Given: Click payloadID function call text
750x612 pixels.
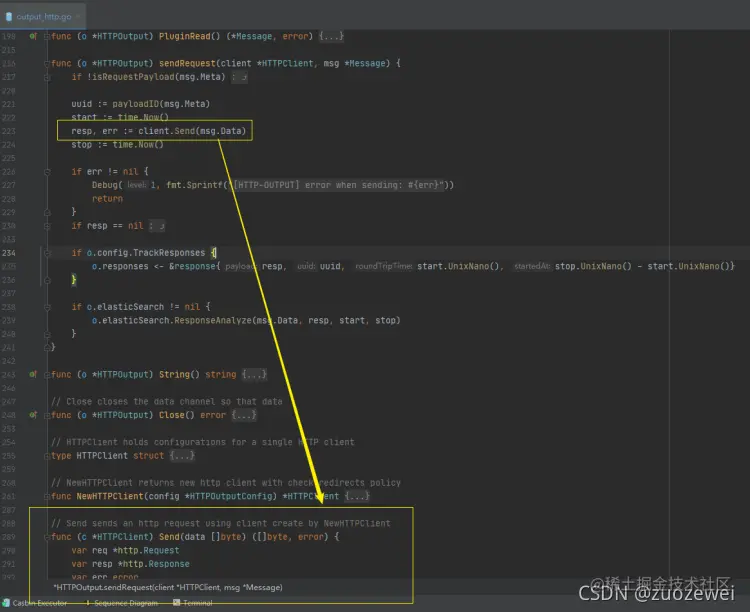Looking at the screenshot, I should tap(135, 104).
